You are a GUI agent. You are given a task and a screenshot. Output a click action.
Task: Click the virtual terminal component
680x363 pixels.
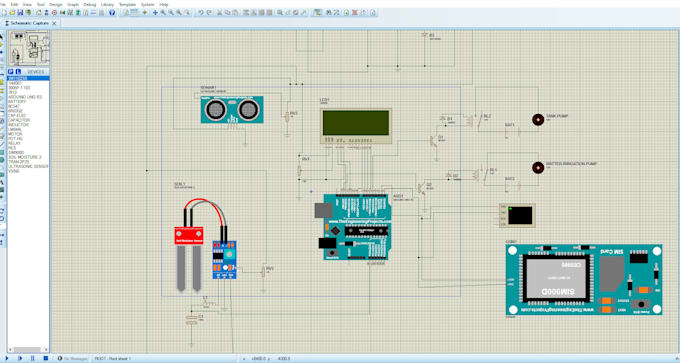pos(517,216)
